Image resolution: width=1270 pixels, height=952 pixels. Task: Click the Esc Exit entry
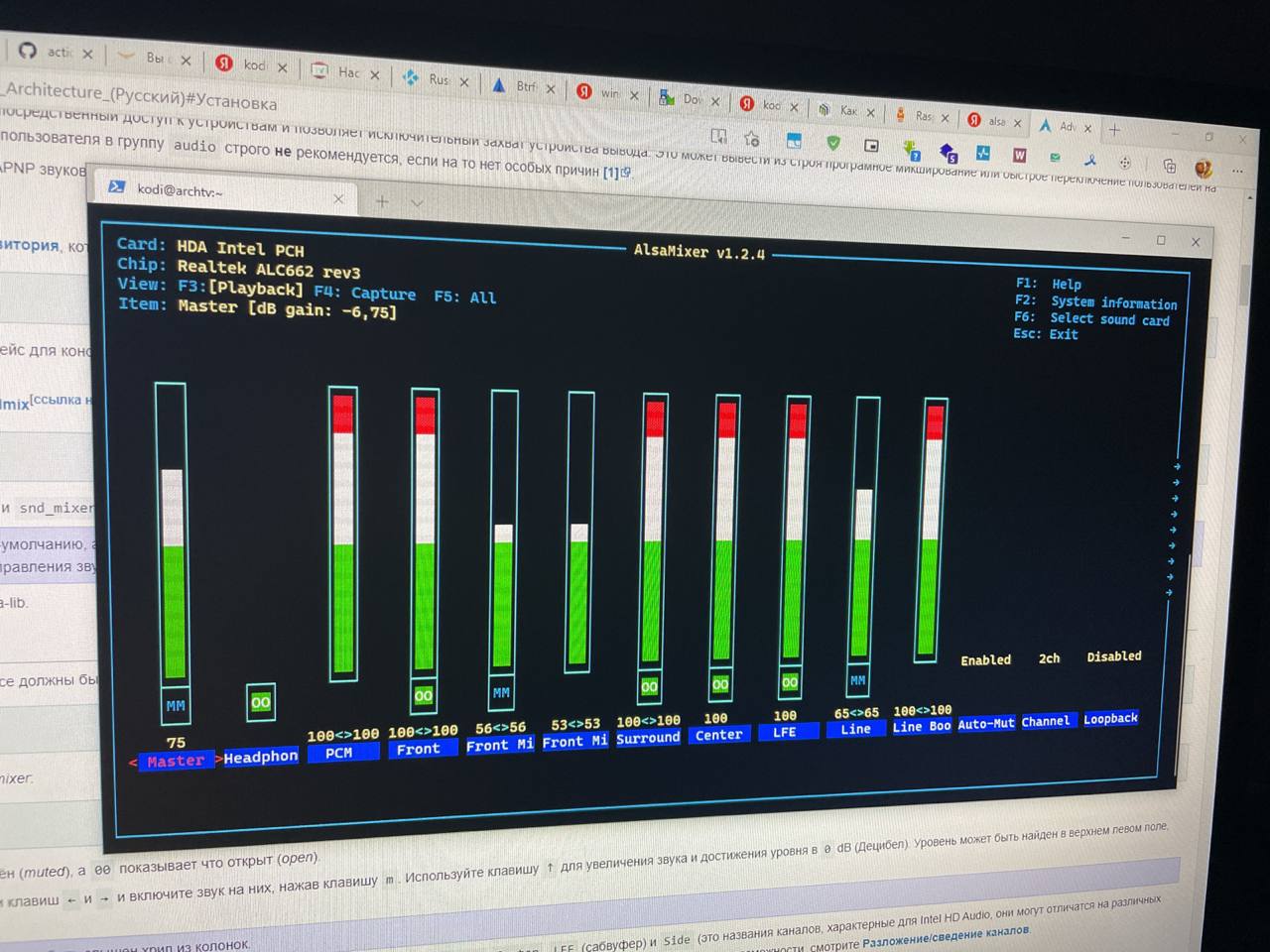click(x=1046, y=334)
